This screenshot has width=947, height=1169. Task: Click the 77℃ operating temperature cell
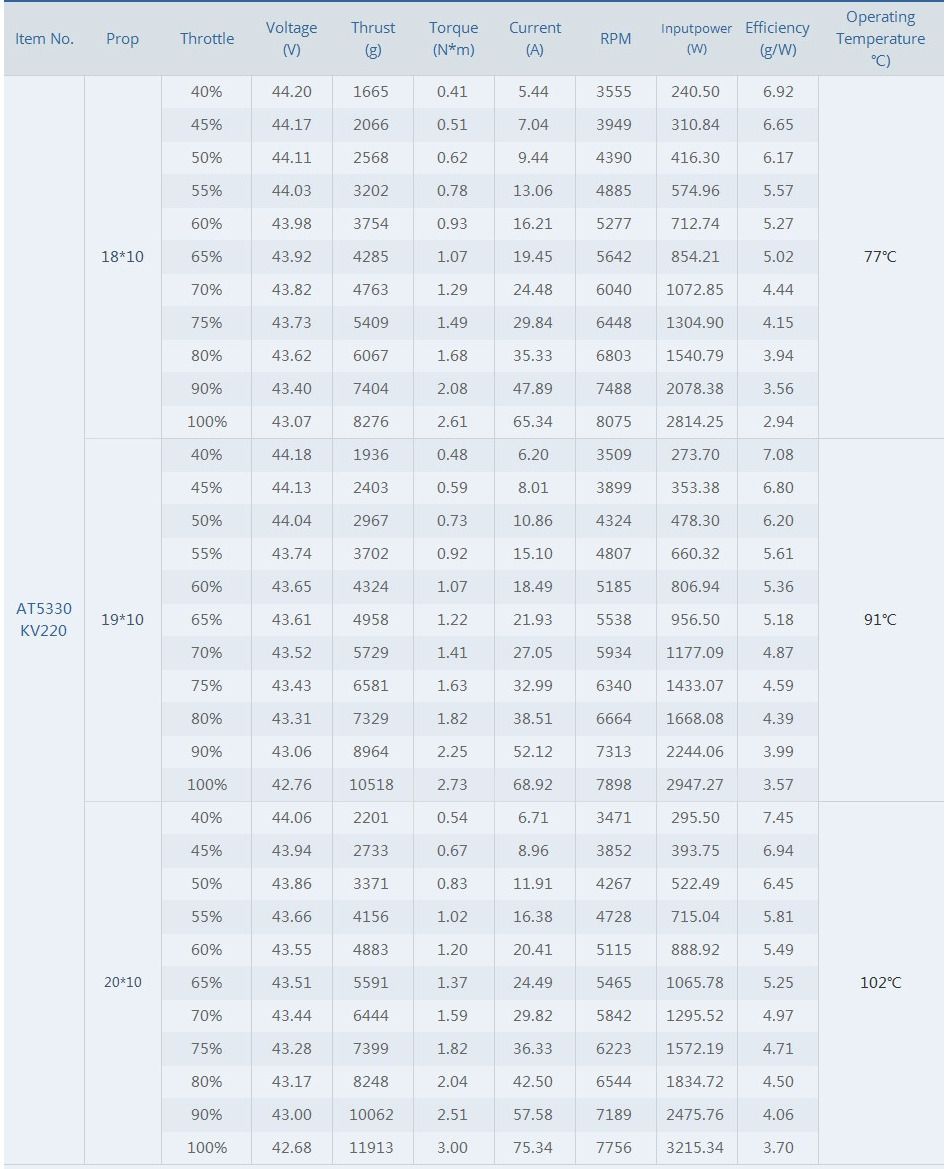click(880, 257)
